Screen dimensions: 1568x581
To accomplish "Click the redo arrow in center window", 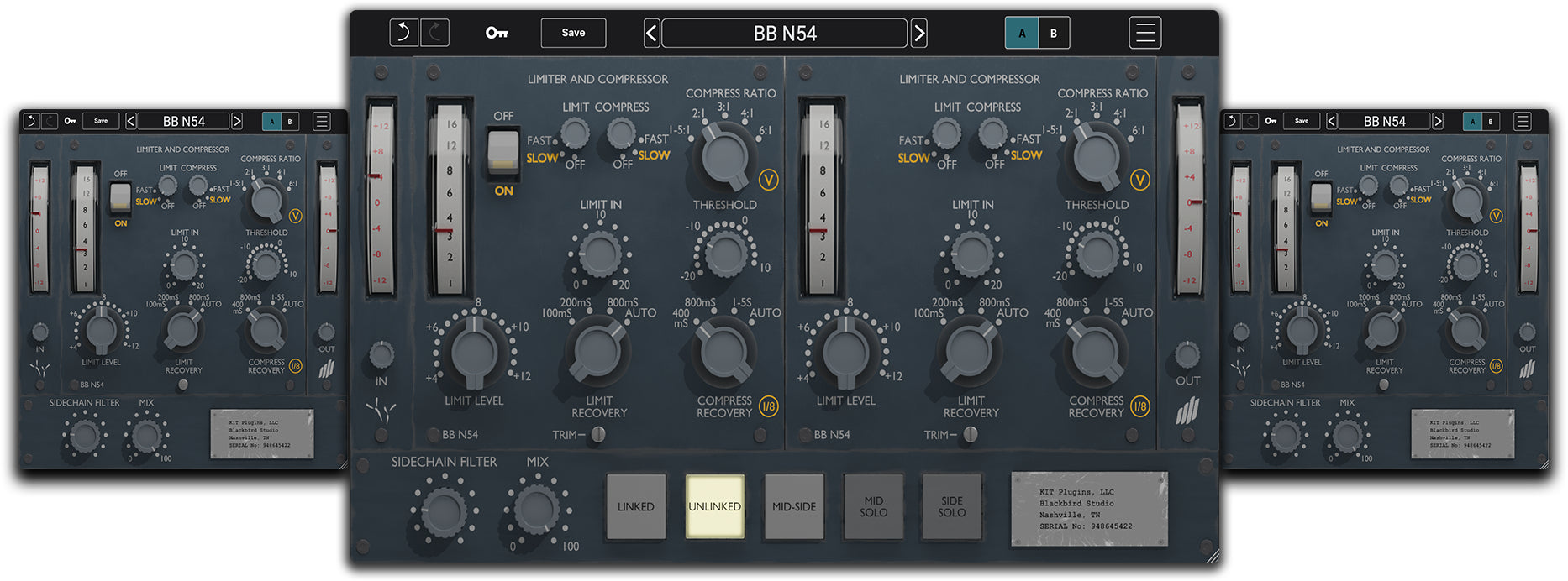I will coord(434,33).
